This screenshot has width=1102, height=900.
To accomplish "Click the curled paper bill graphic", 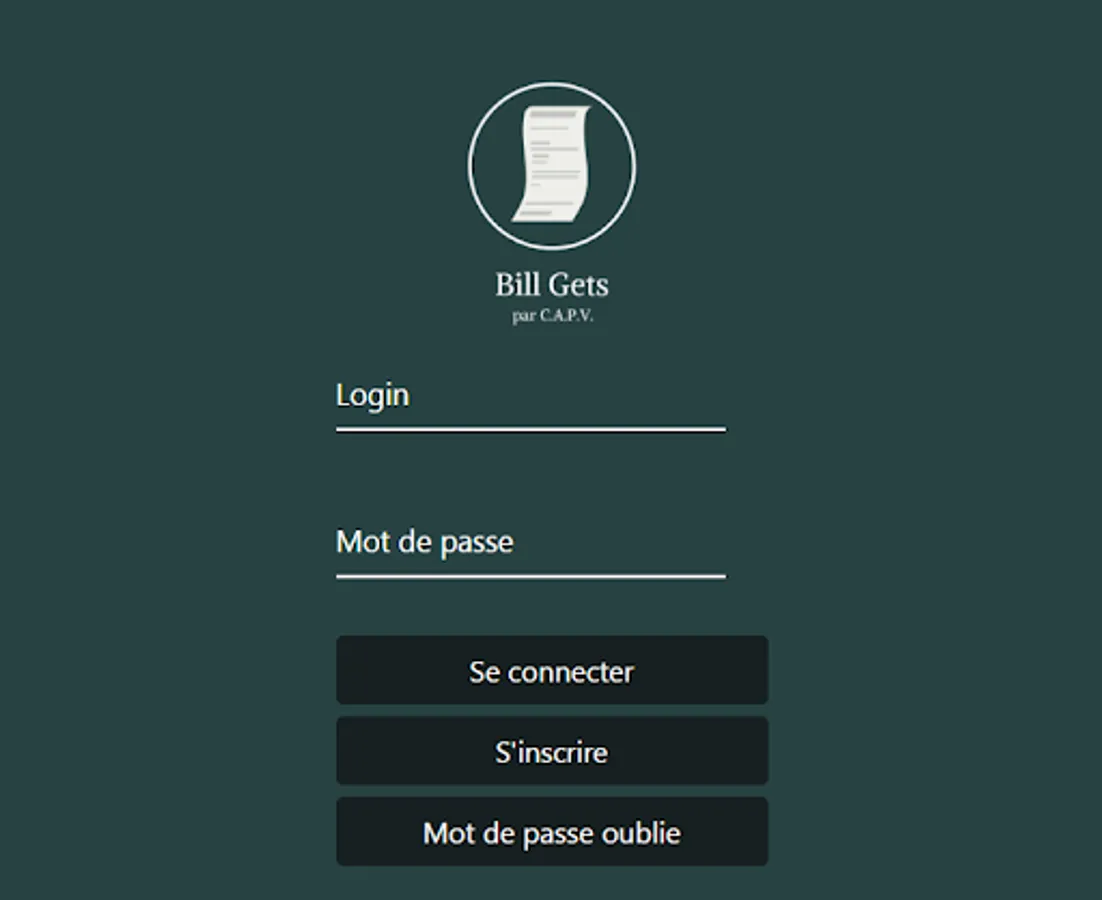I will 552,164.
